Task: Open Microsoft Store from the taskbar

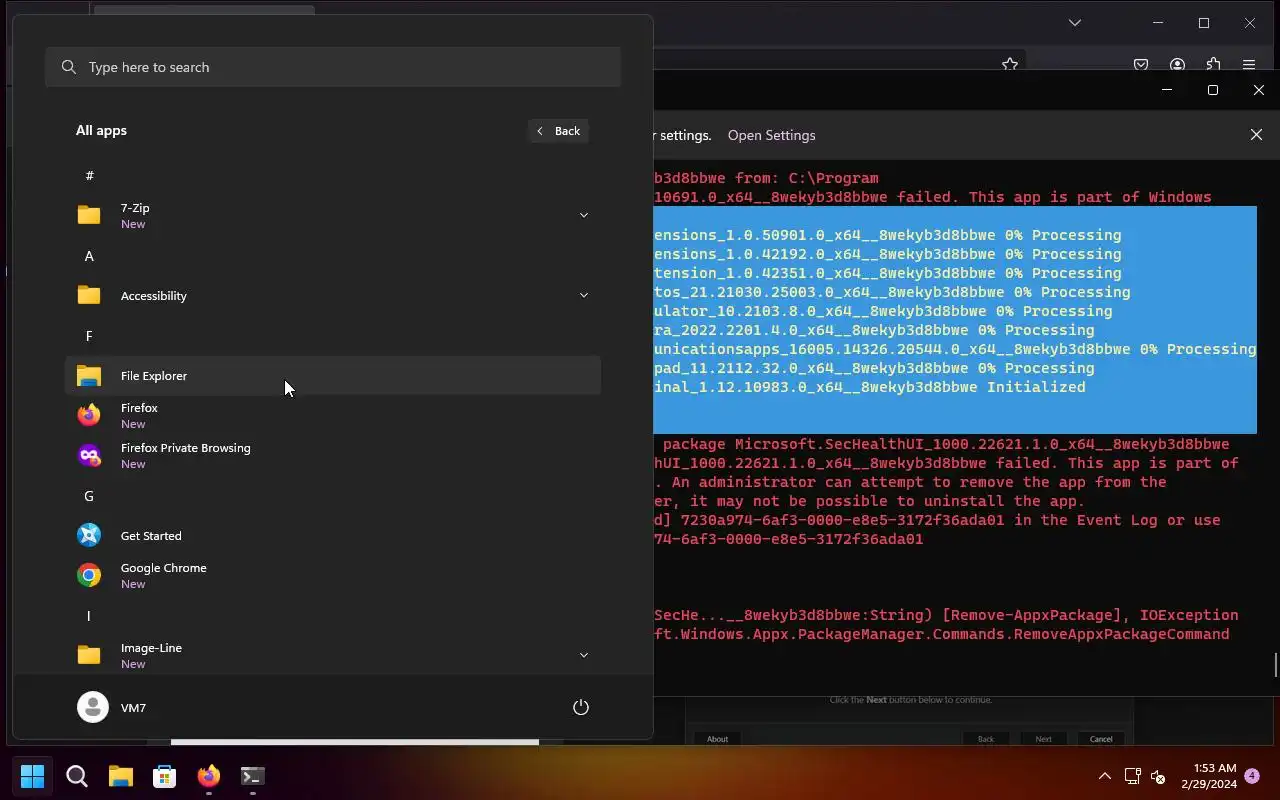Action: click(x=165, y=776)
